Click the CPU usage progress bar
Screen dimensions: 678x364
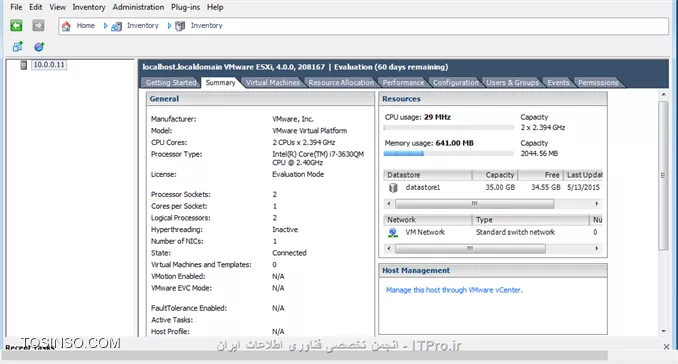(448, 128)
